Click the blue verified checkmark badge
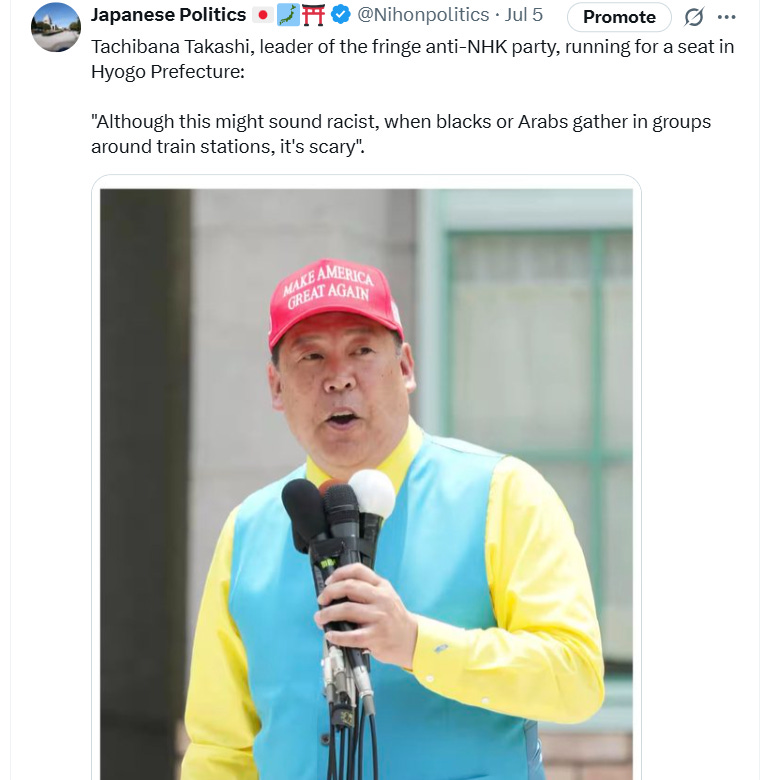This screenshot has height=780, width=768. 341,15
